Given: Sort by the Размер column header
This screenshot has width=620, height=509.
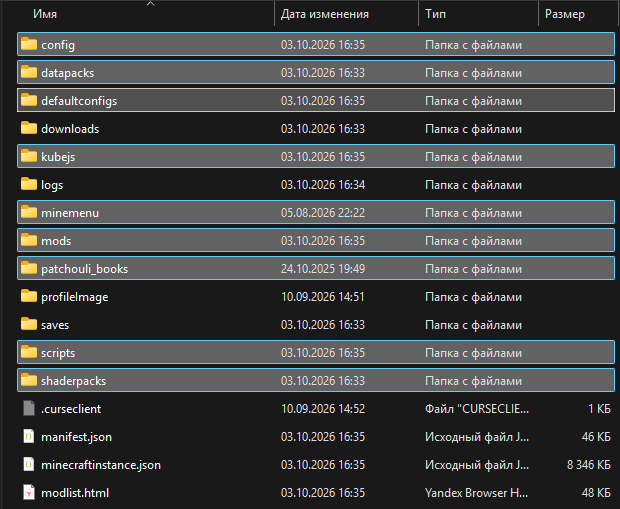Looking at the screenshot, I should (565, 14).
